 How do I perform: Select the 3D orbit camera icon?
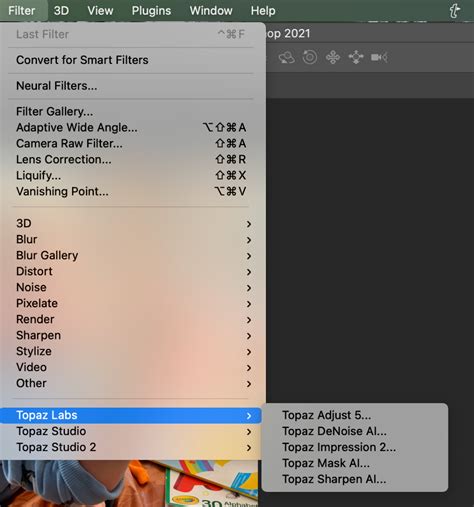[287, 58]
